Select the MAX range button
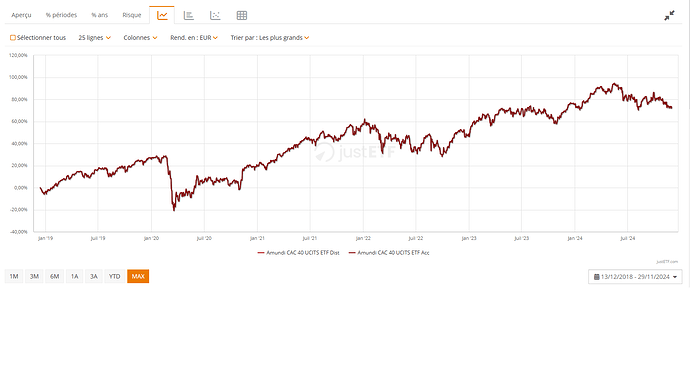690x389 pixels. [x=138, y=276]
